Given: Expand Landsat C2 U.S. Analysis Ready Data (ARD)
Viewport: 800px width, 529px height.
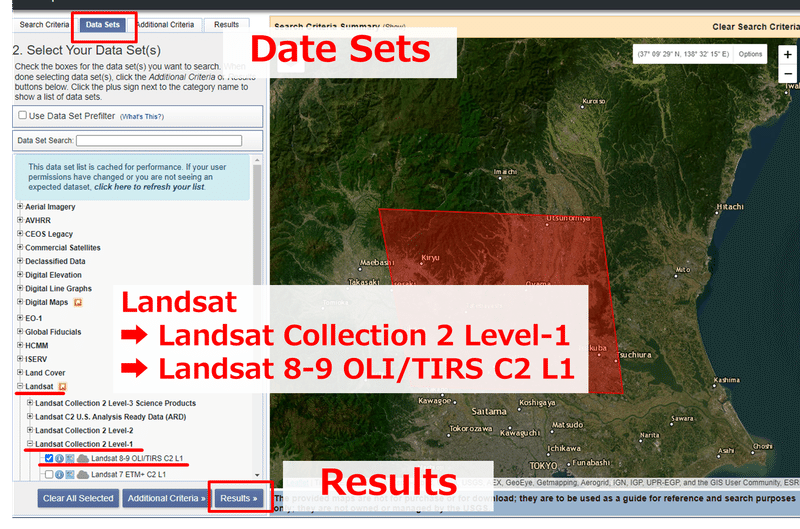Looking at the screenshot, I should tap(30, 416).
